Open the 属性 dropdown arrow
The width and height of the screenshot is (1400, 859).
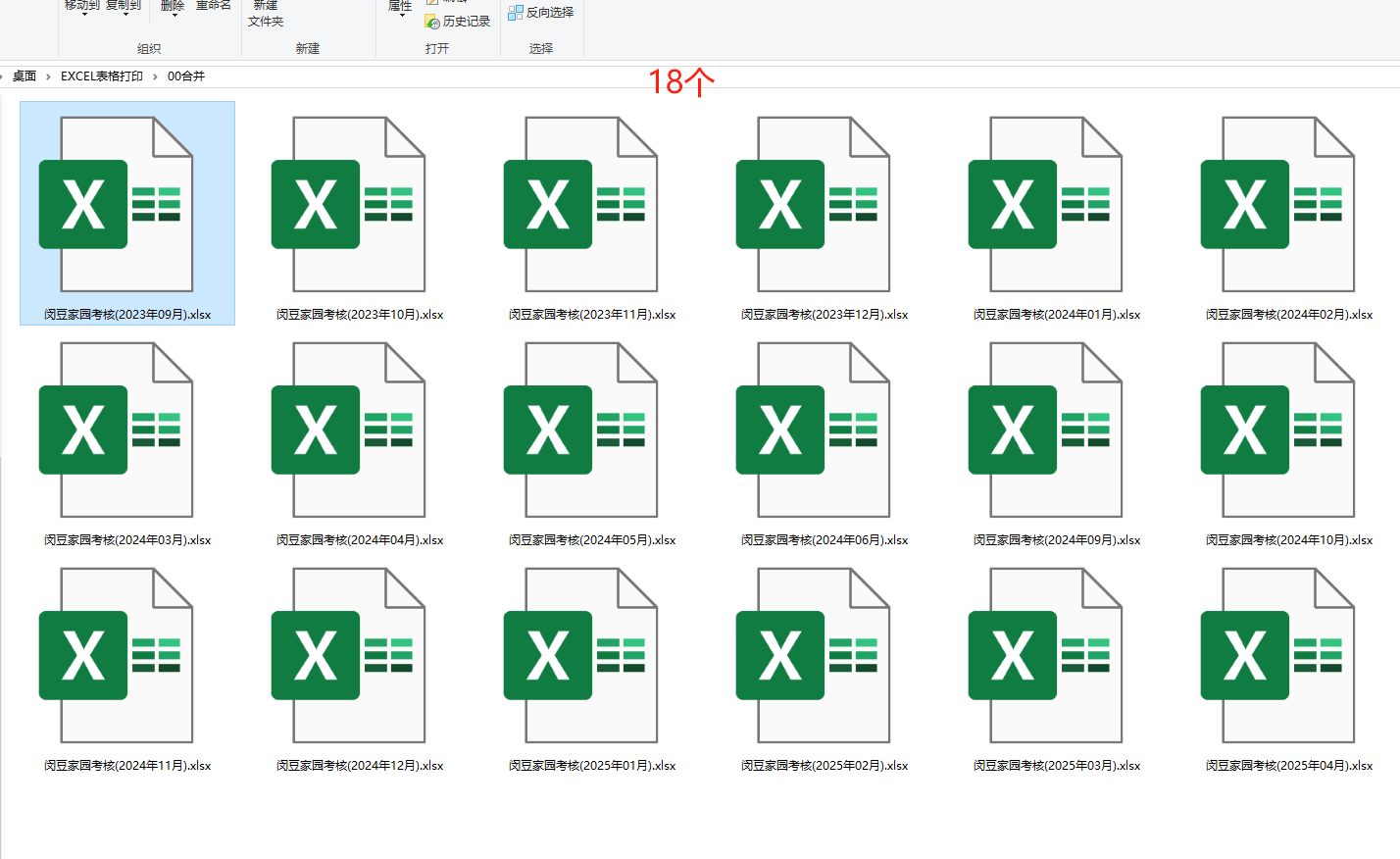tap(401, 15)
